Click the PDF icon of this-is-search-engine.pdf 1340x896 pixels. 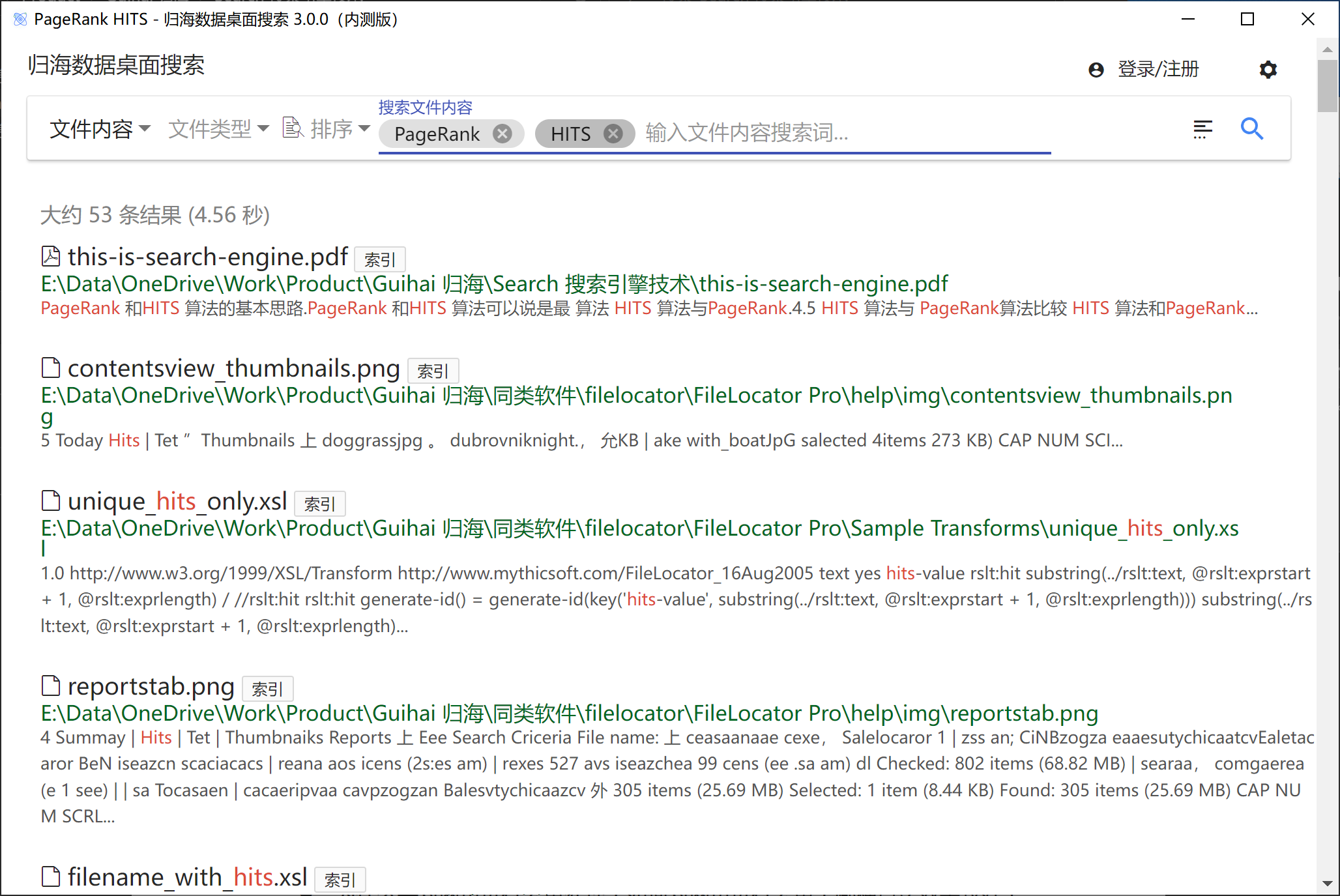pos(50,257)
